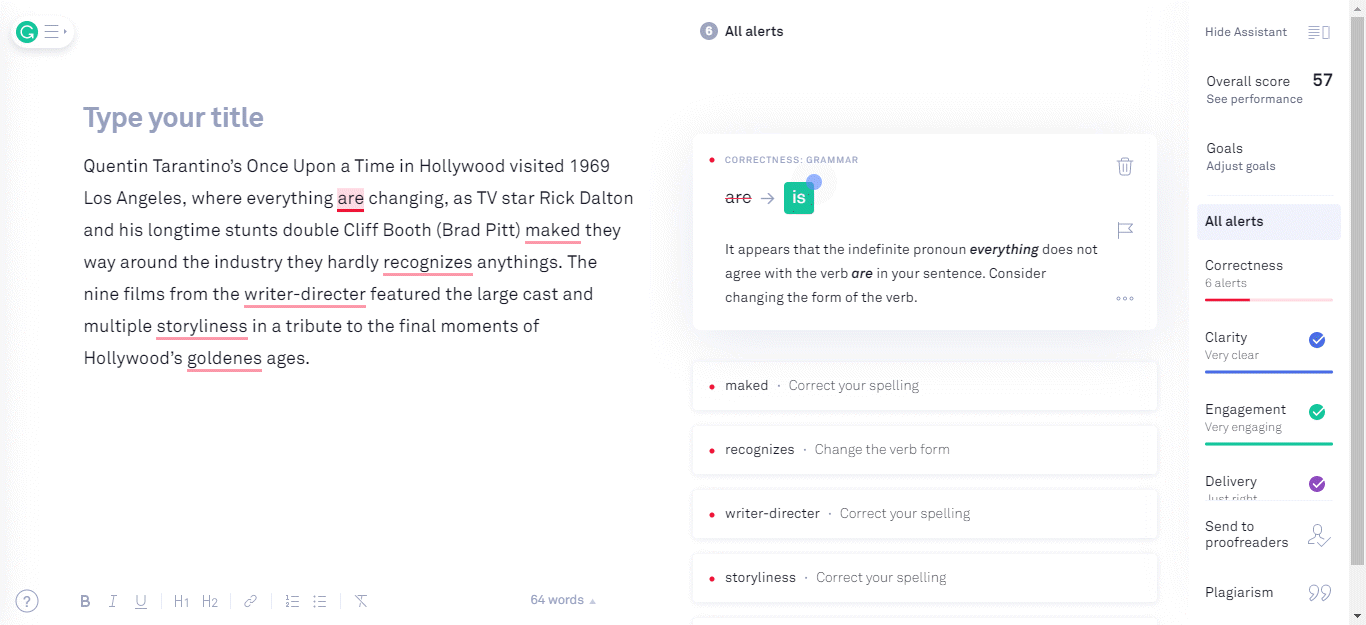This screenshot has height=625, width=1366.
Task: Expand the 'writer-directer' spelling alert
Action: (x=924, y=514)
